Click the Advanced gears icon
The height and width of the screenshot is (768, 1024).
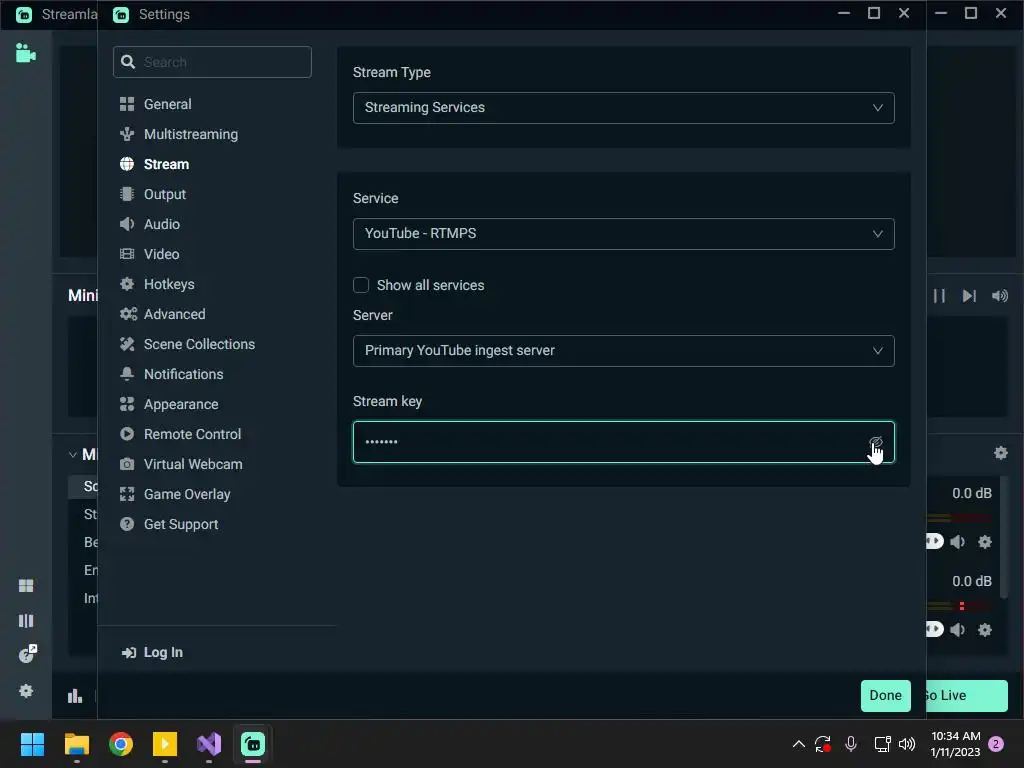pyautogui.click(x=128, y=315)
